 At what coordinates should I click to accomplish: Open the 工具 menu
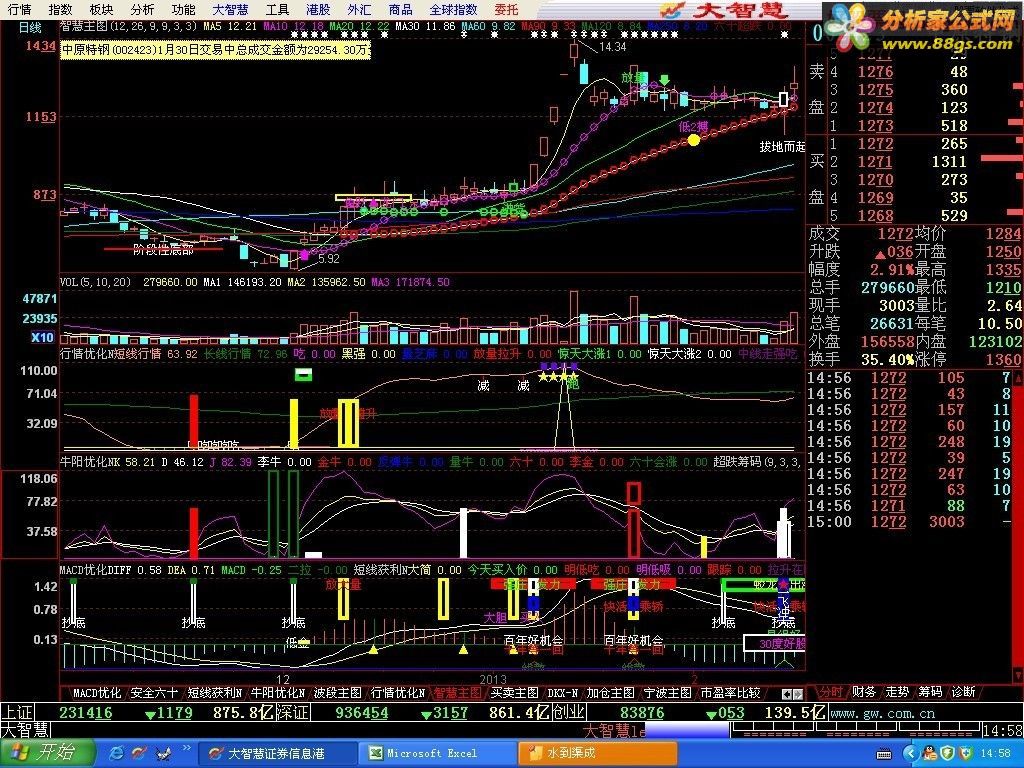[277, 9]
